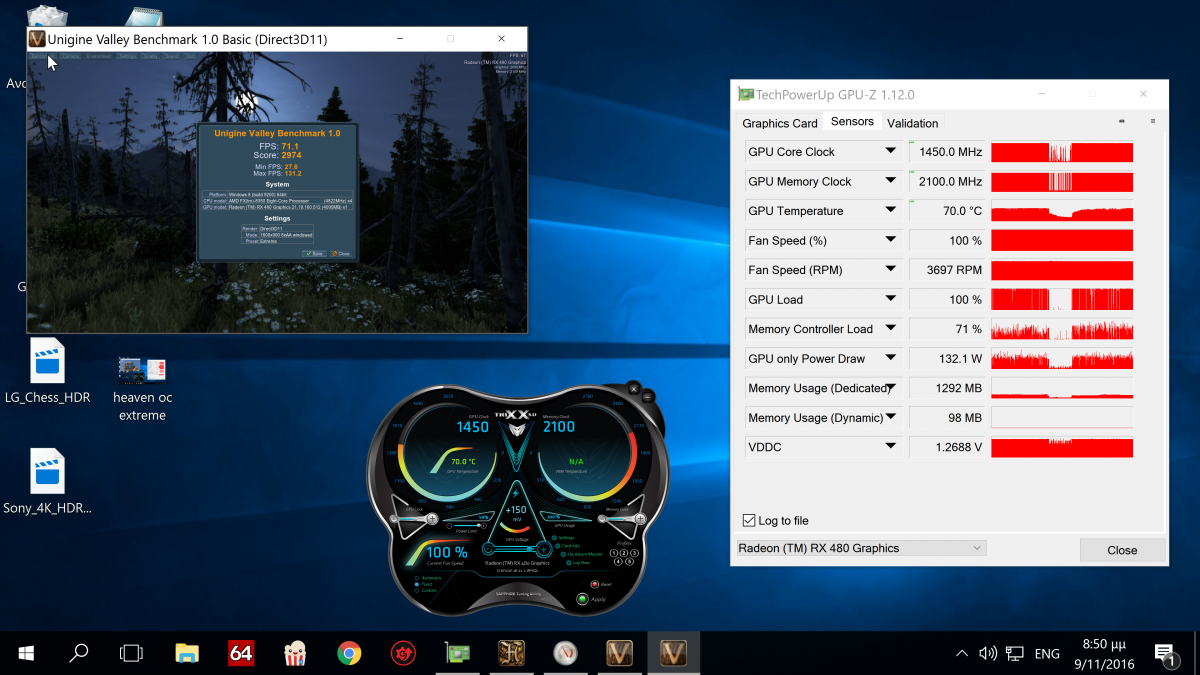Image resolution: width=1200 pixels, height=675 pixels.
Task: Click the taskbar clock showing 8:50
Action: click(x=1102, y=653)
